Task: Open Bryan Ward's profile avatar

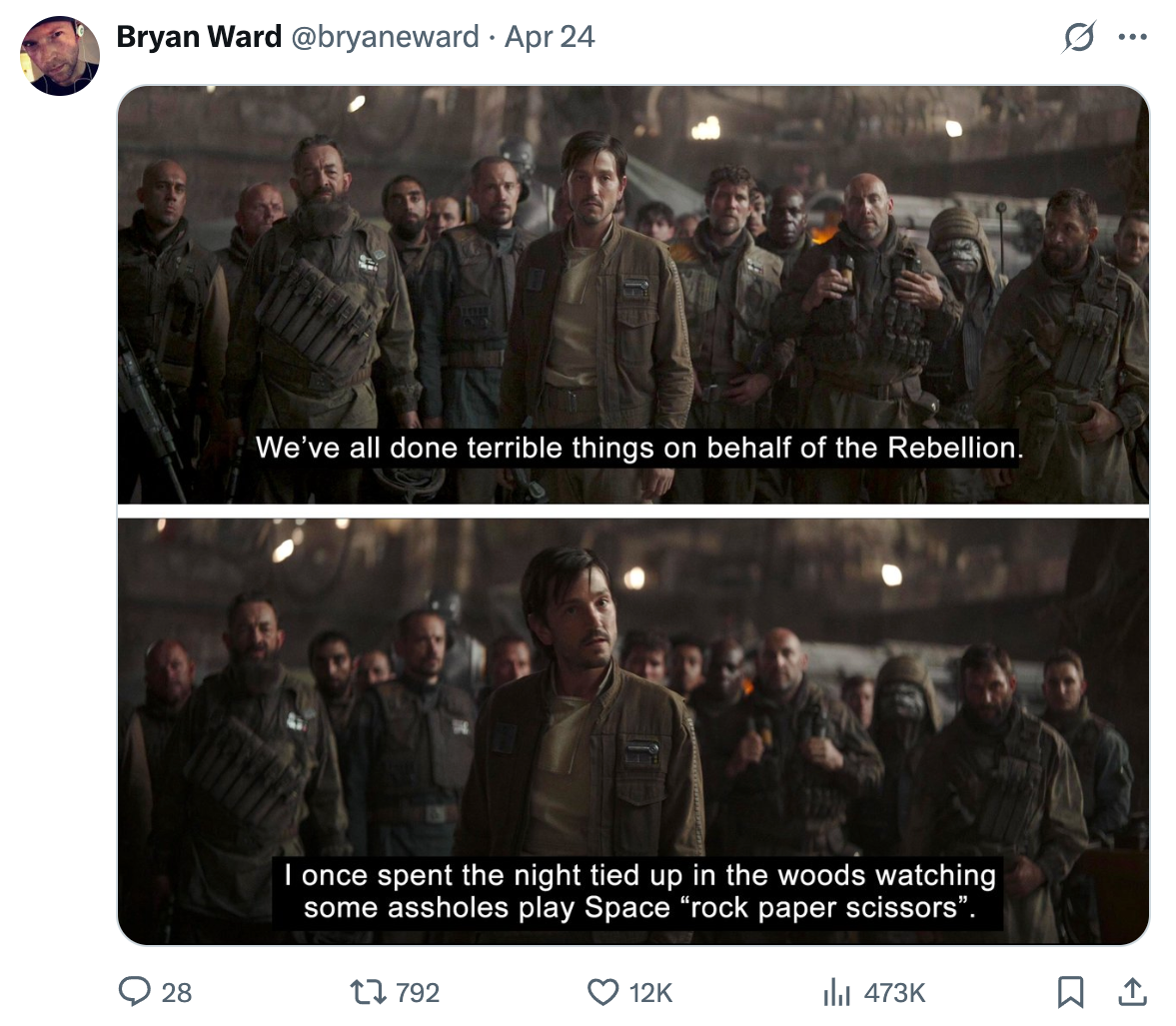Action: (x=60, y=56)
